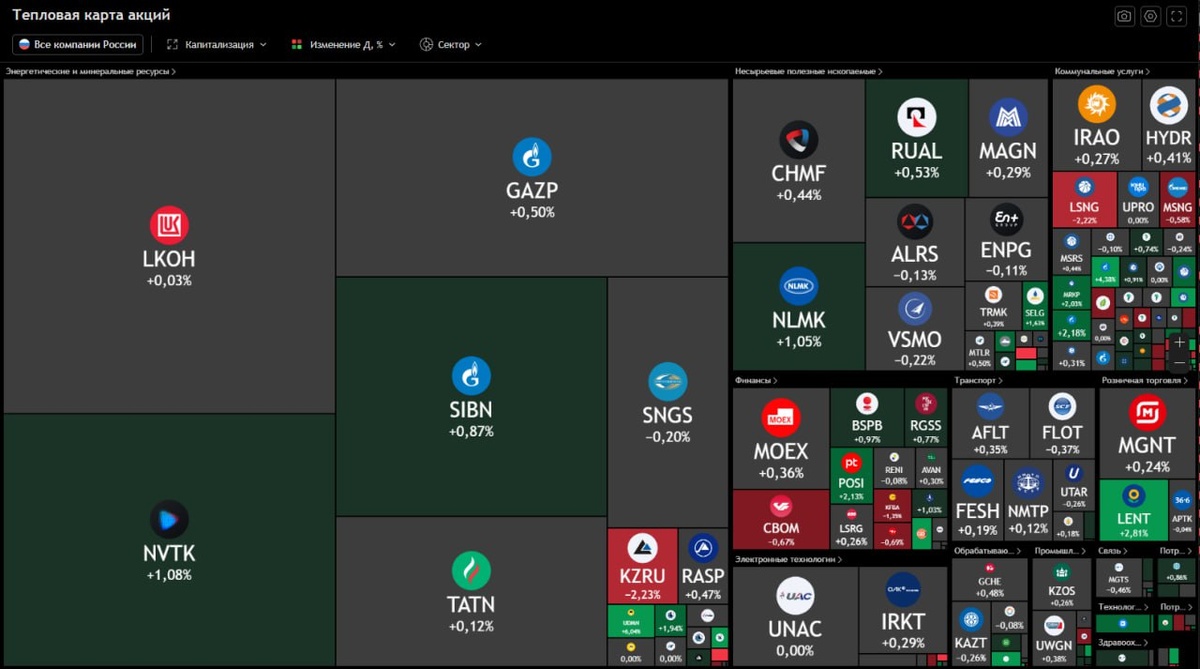Click the RUAL Rusal logo
This screenshot has height=669, width=1200.
click(916, 117)
